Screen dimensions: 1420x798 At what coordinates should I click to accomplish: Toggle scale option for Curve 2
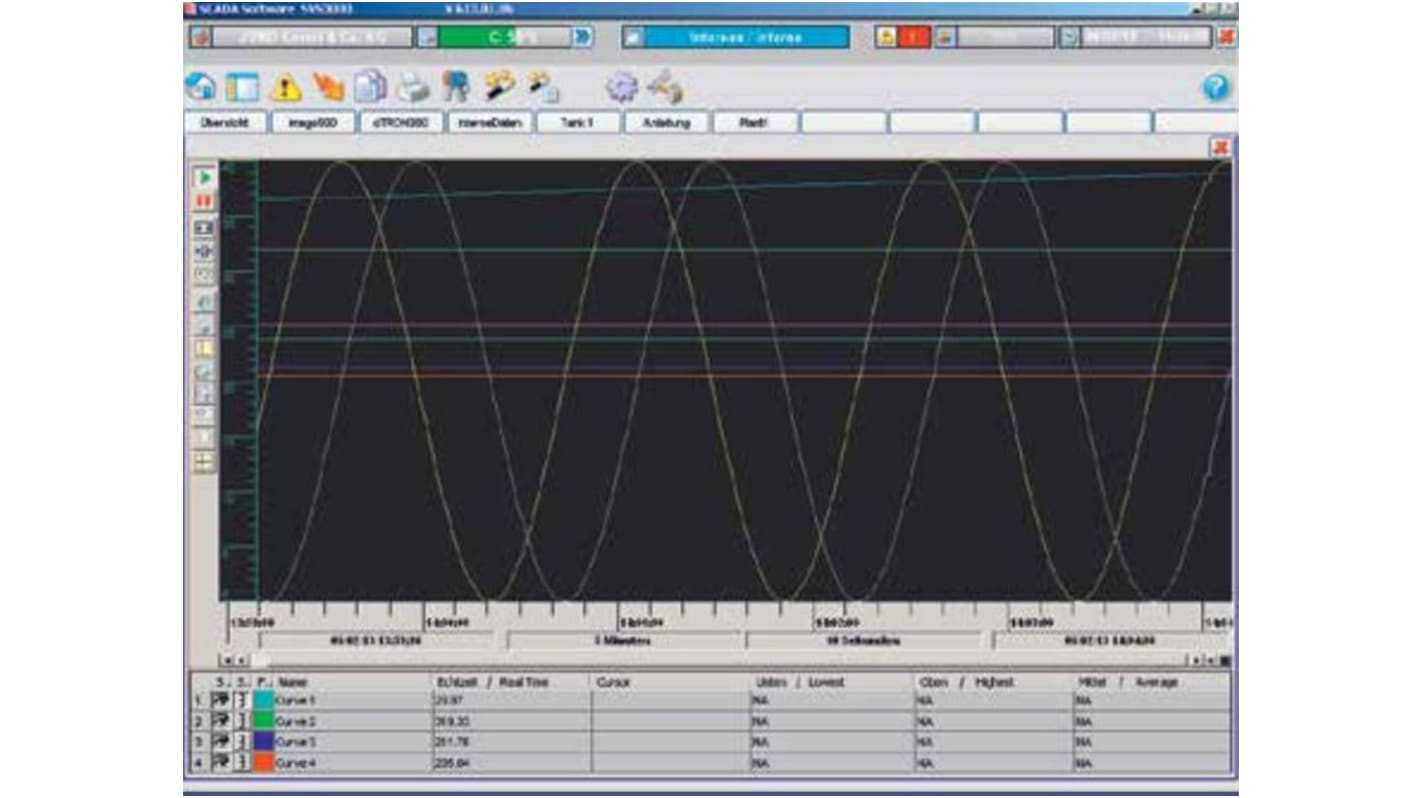pos(242,721)
